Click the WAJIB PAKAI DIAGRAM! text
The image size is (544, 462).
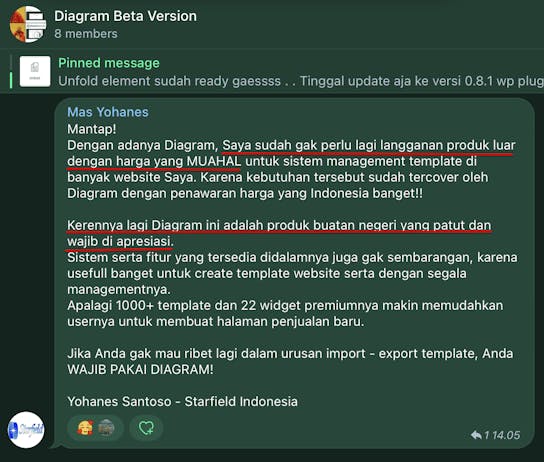click(x=141, y=369)
